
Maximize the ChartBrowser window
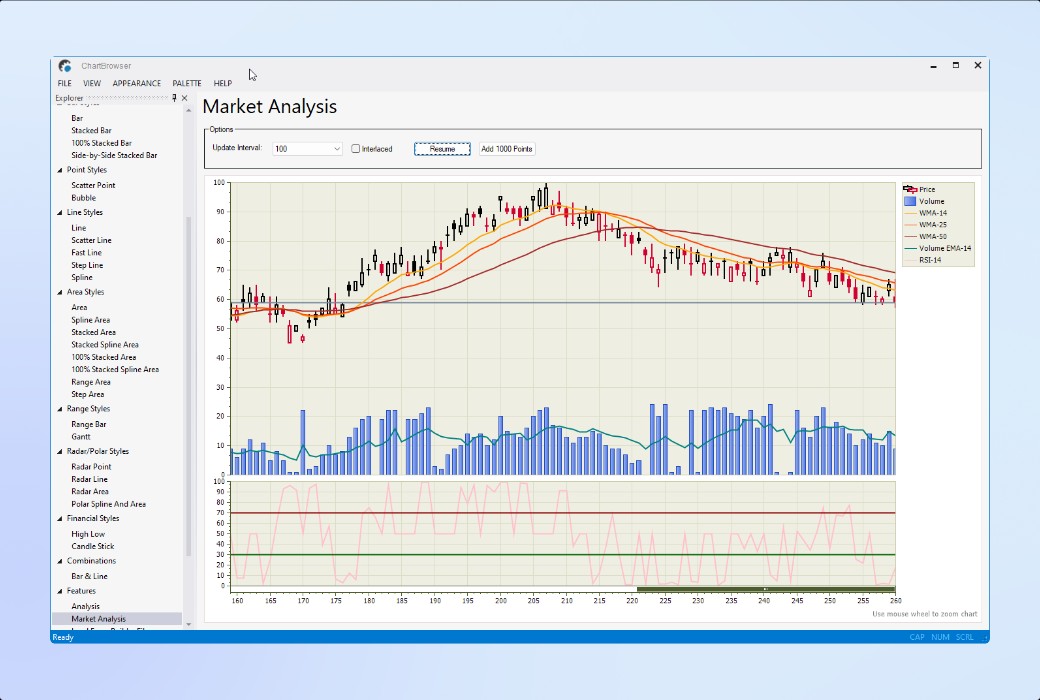coord(956,65)
